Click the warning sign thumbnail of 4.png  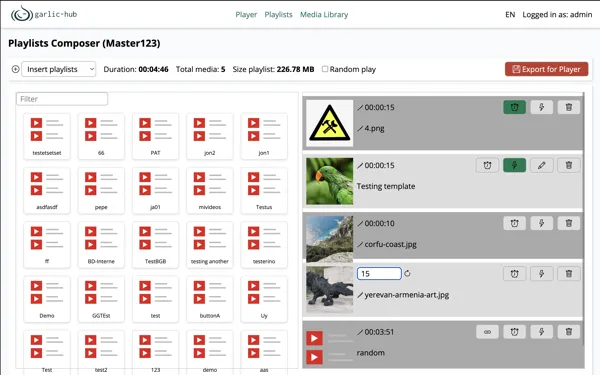[x=329, y=123]
